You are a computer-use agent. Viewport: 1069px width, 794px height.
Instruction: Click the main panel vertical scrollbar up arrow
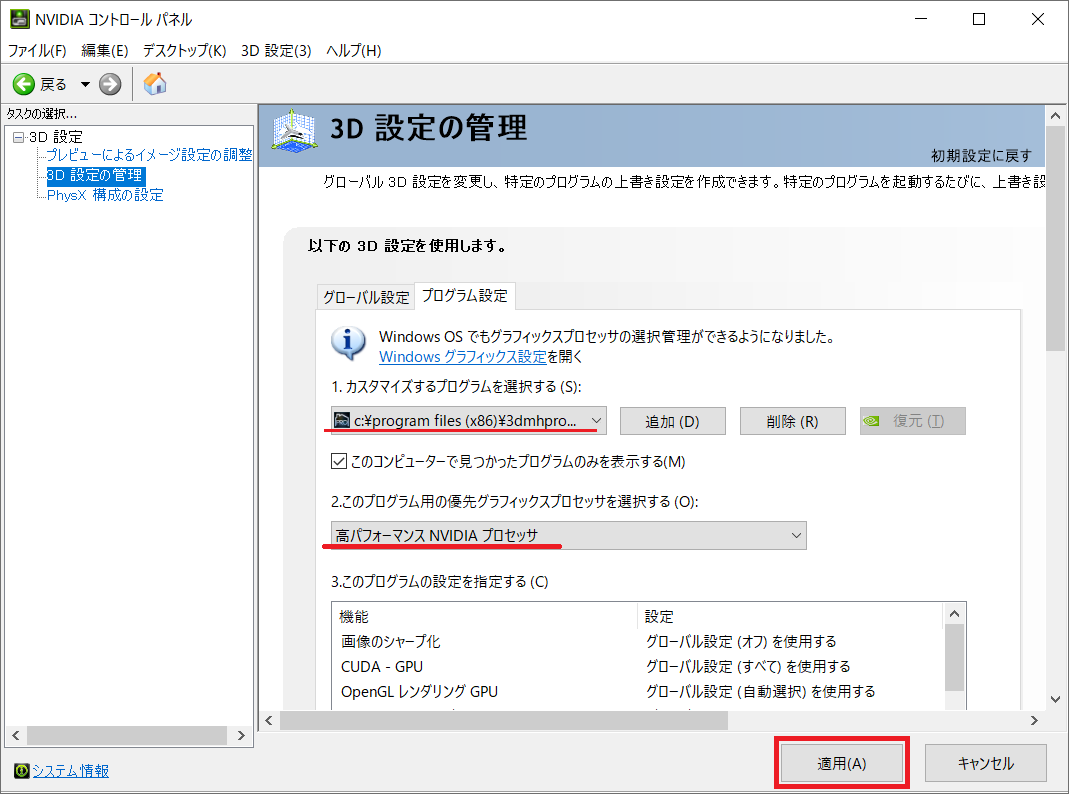click(x=1055, y=116)
